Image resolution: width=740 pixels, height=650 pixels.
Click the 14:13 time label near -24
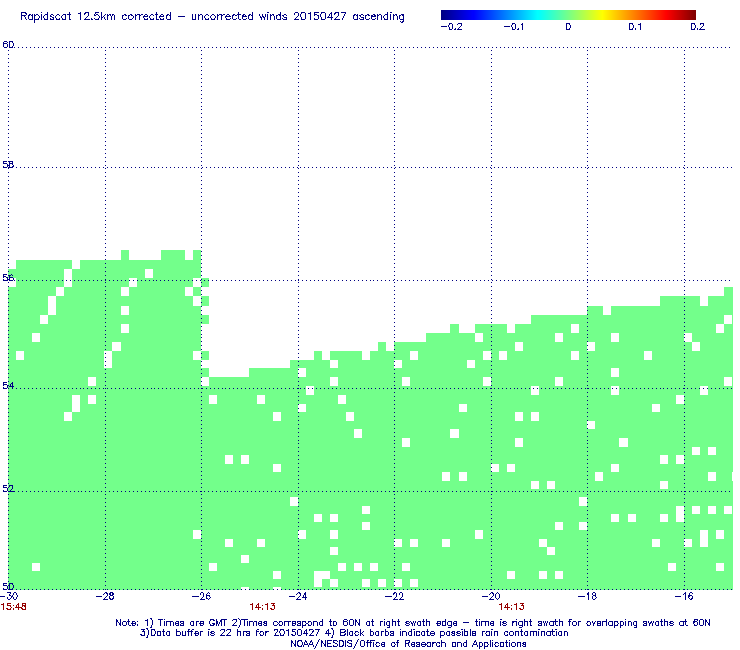tap(262, 607)
